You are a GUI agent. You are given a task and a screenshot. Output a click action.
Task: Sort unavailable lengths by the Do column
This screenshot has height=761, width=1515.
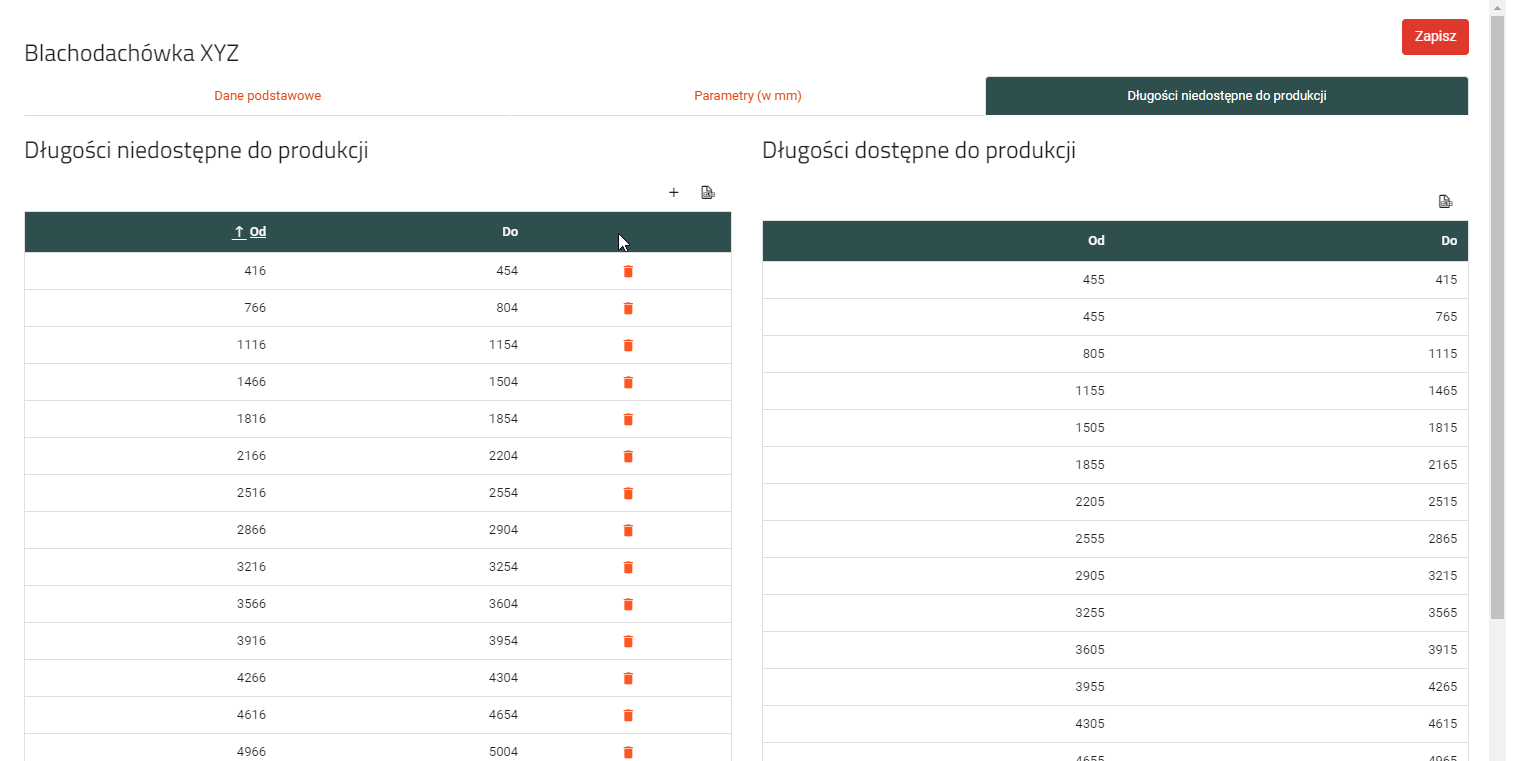point(510,232)
